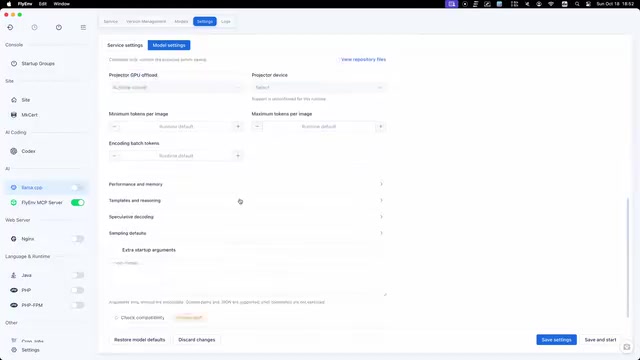Image resolution: width=640 pixels, height=360 pixels.
Task: Decrease Maximum tokens per image value
Action: coord(257,127)
